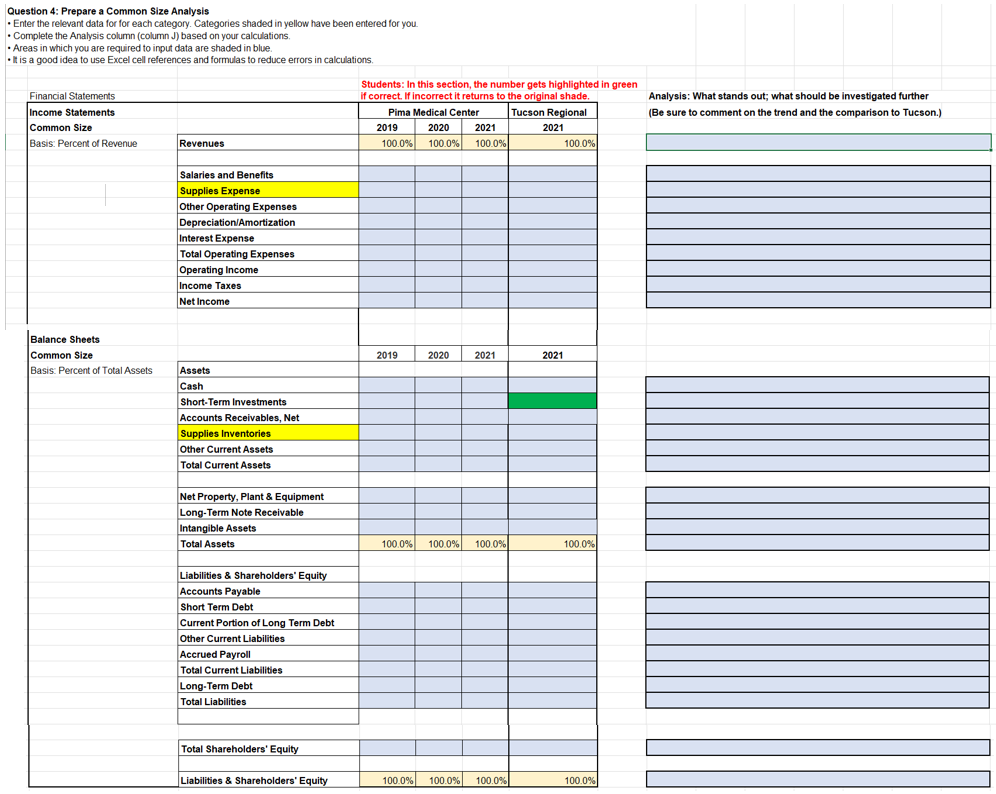Click Net Income 2021 Pima input cell
Screen dimensions: 996x794
click(485, 300)
